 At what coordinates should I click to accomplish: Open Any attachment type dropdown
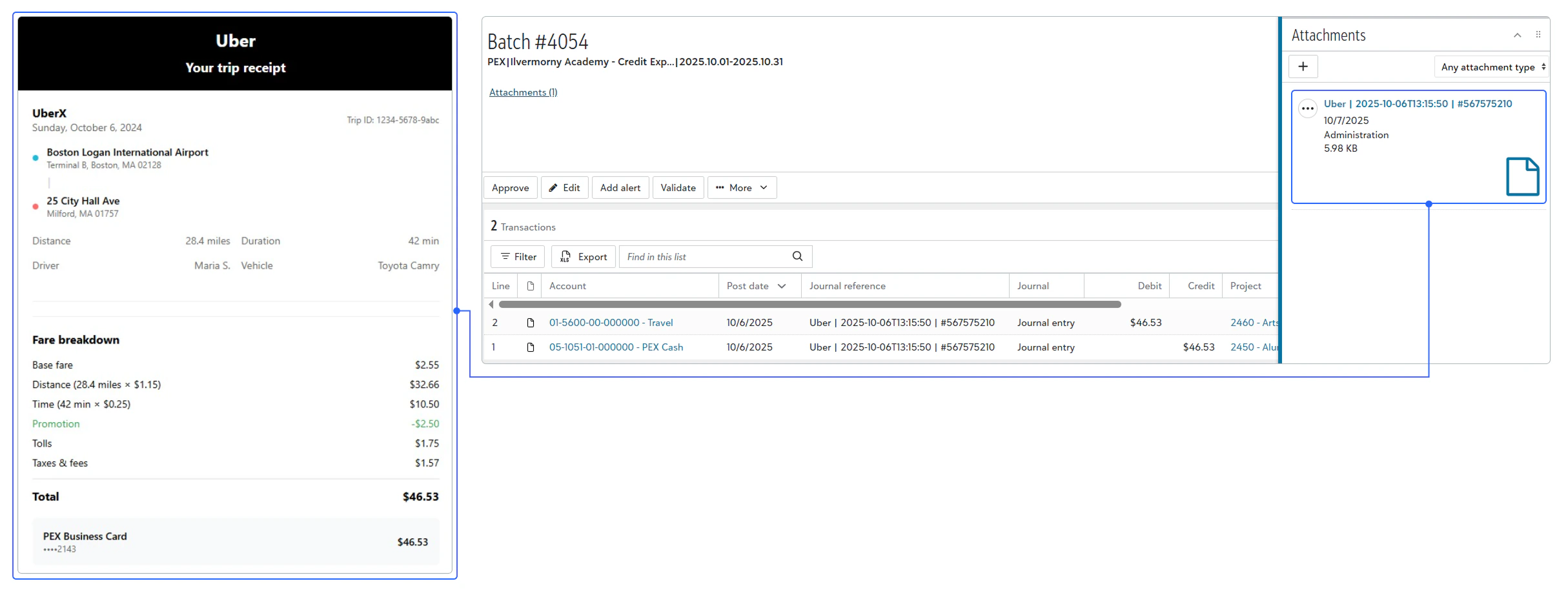click(1492, 67)
